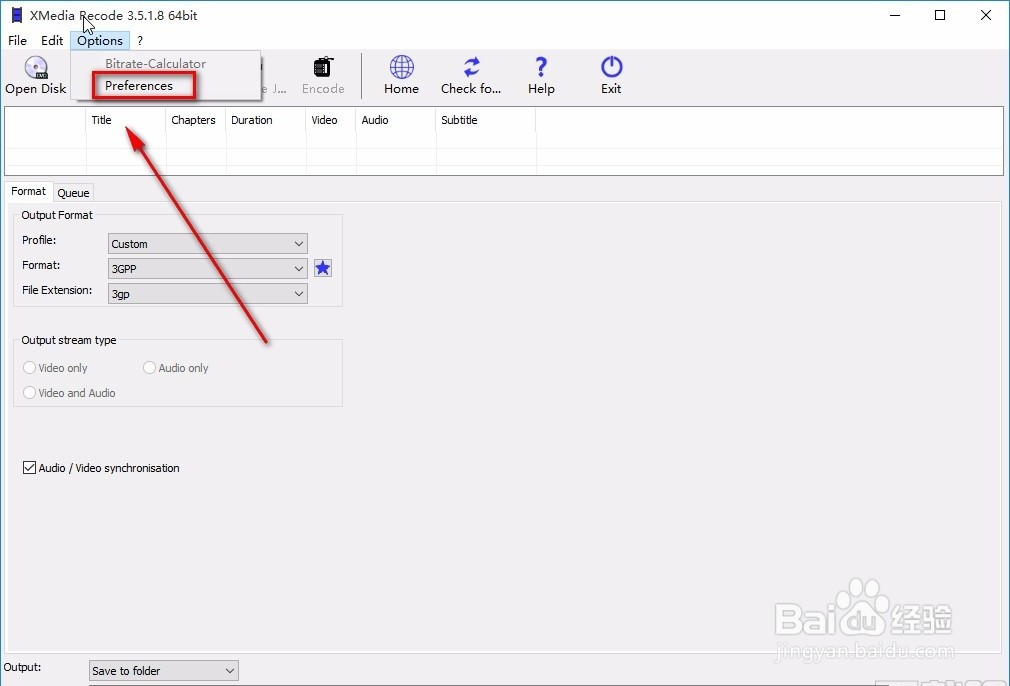
Task: Close the Options menu
Action: point(100,41)
